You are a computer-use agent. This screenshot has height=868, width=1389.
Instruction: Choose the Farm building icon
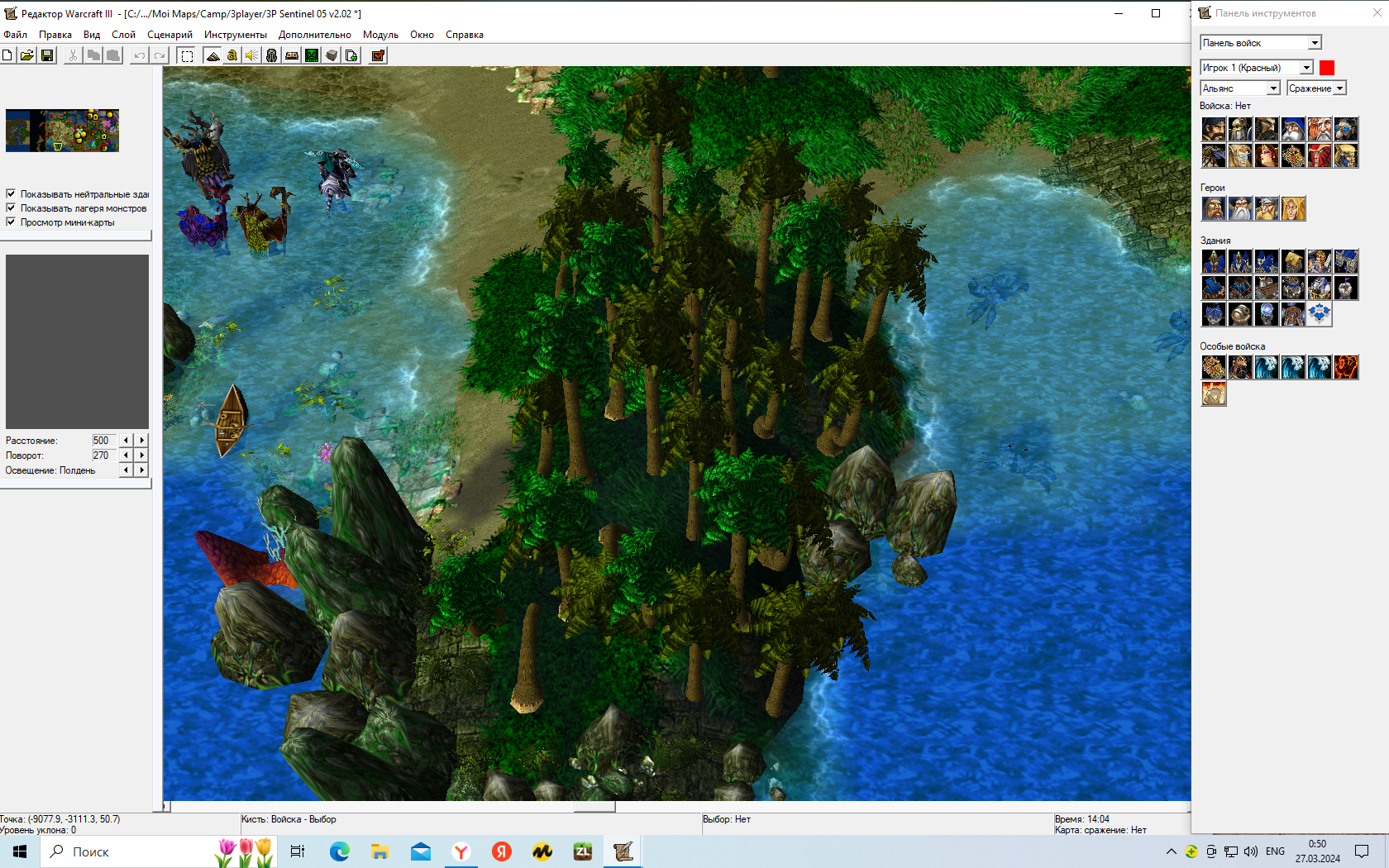point(1293,261)
